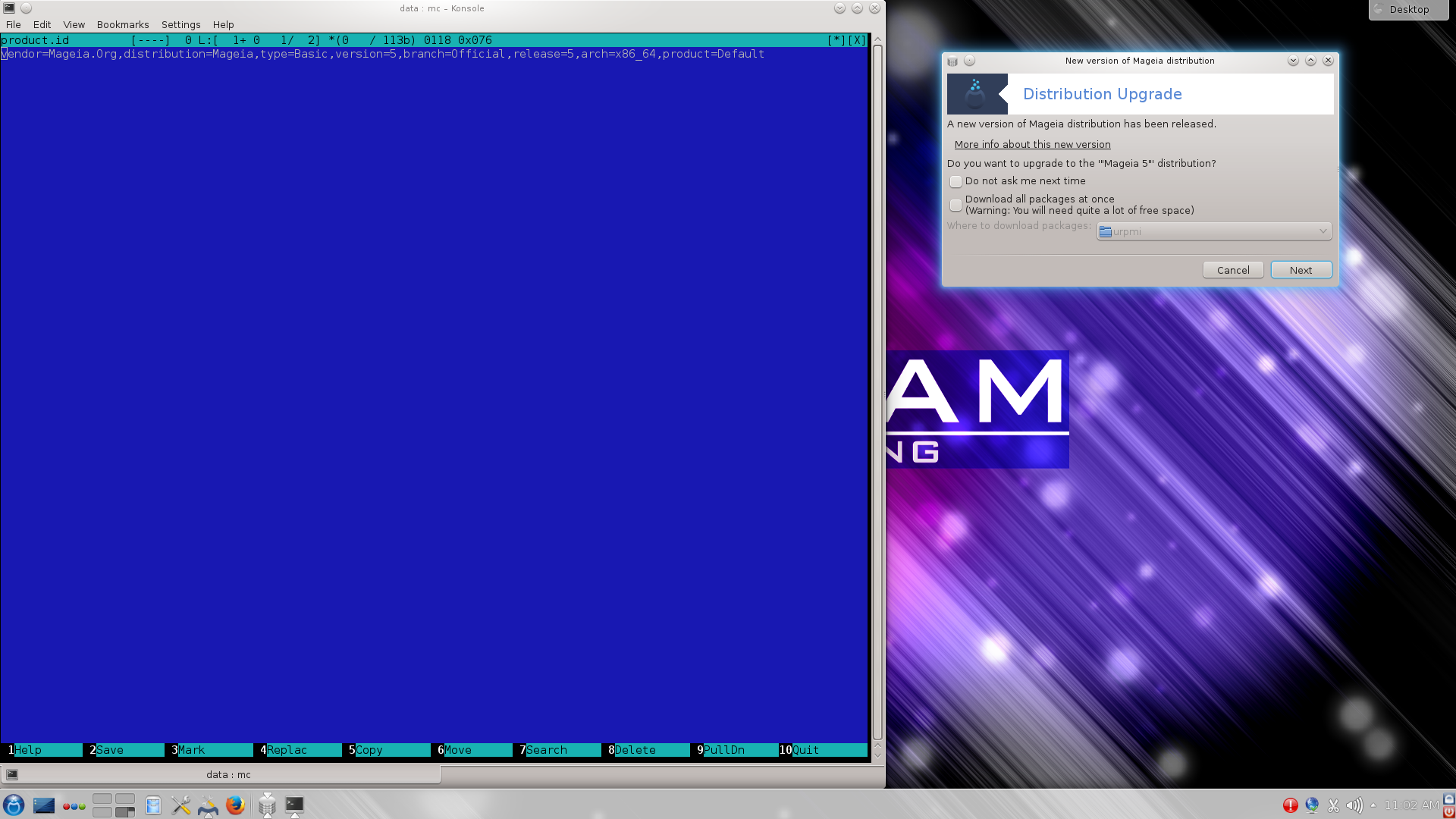Tick the 'Do not ask me next time' checkbox
This screenshot has width=1456, height=819.
(955, 181)
